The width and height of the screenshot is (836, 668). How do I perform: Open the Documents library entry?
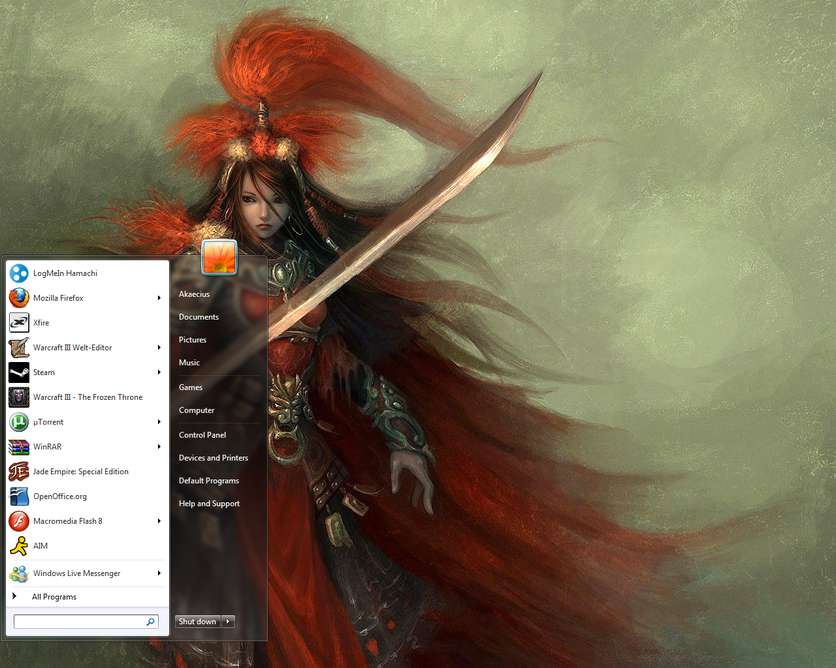[x=198, y=317]
